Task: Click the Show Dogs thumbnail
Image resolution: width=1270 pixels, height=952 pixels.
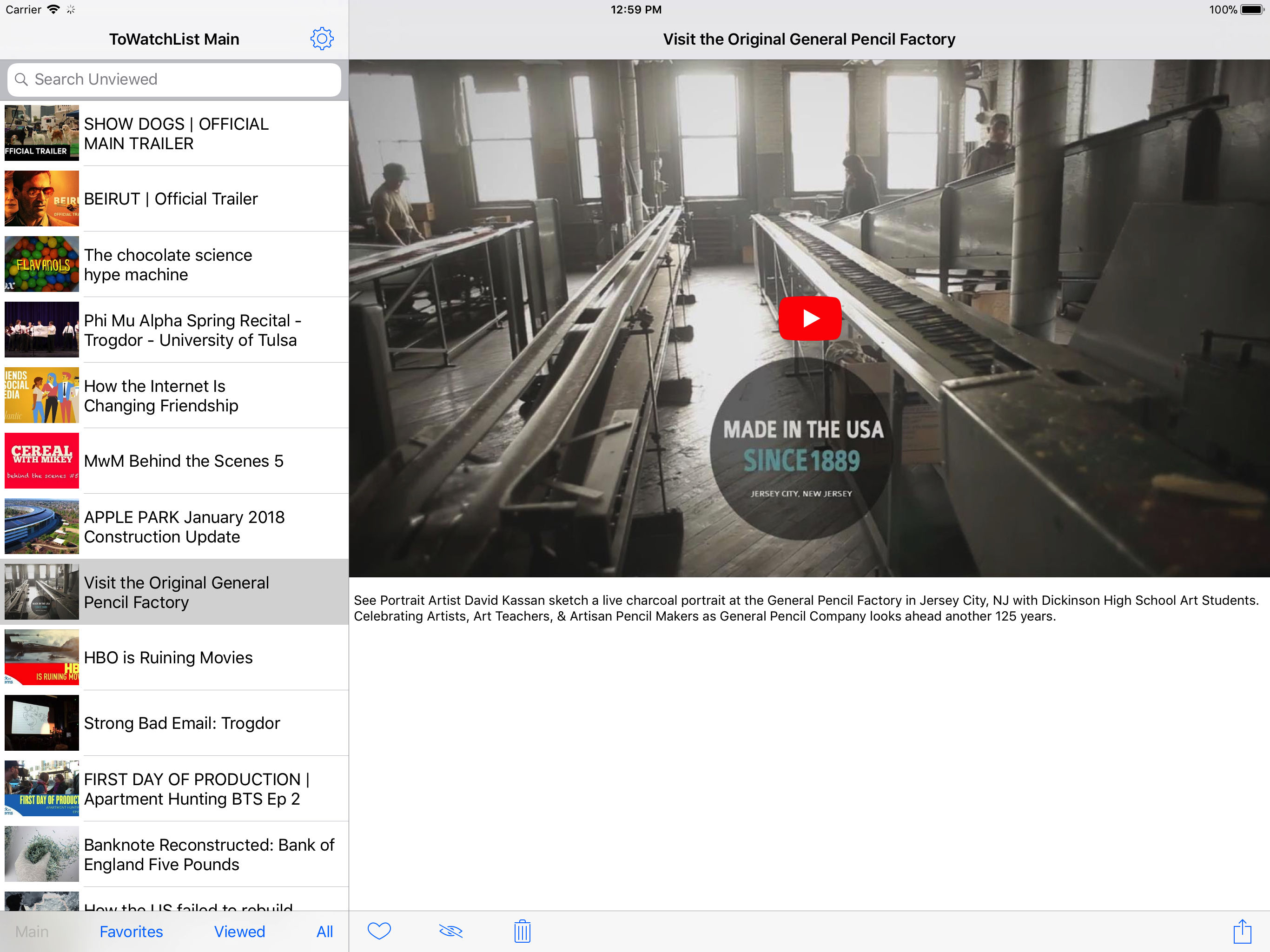Action: [x=42, y=132]
